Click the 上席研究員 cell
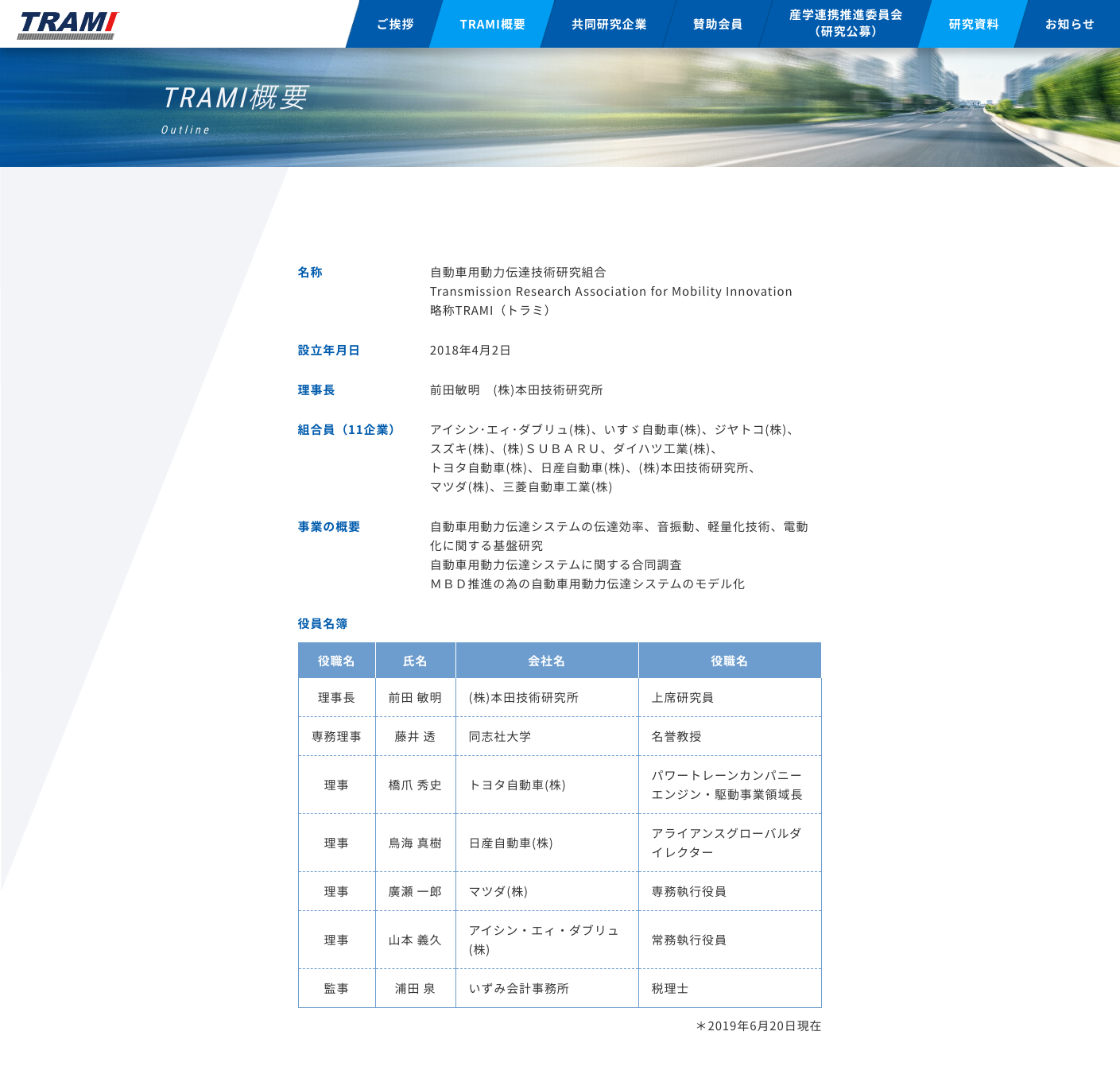The image size is (1120, 1074). point(730,697)
